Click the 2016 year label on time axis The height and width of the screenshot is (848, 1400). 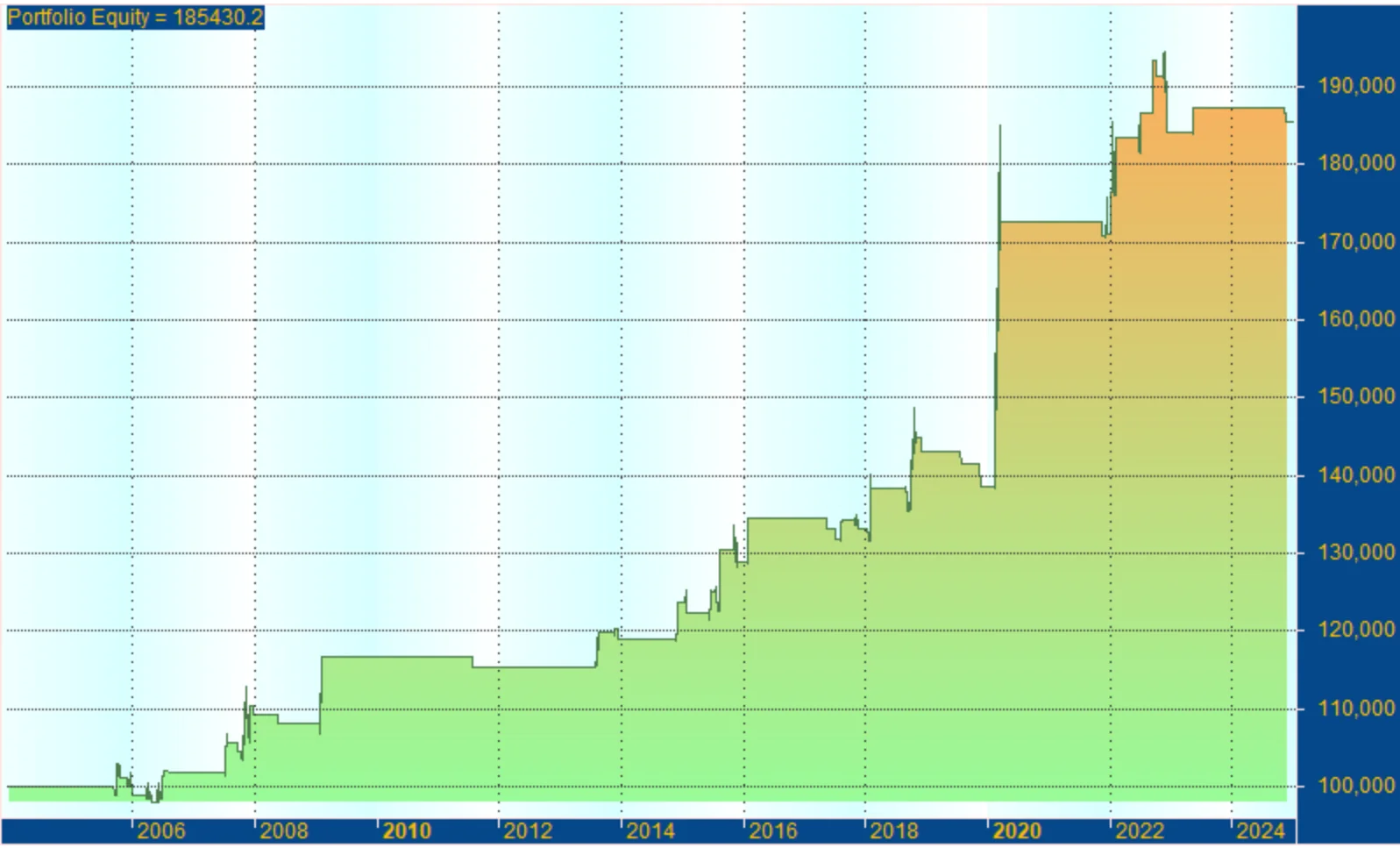tap(773, 831)
